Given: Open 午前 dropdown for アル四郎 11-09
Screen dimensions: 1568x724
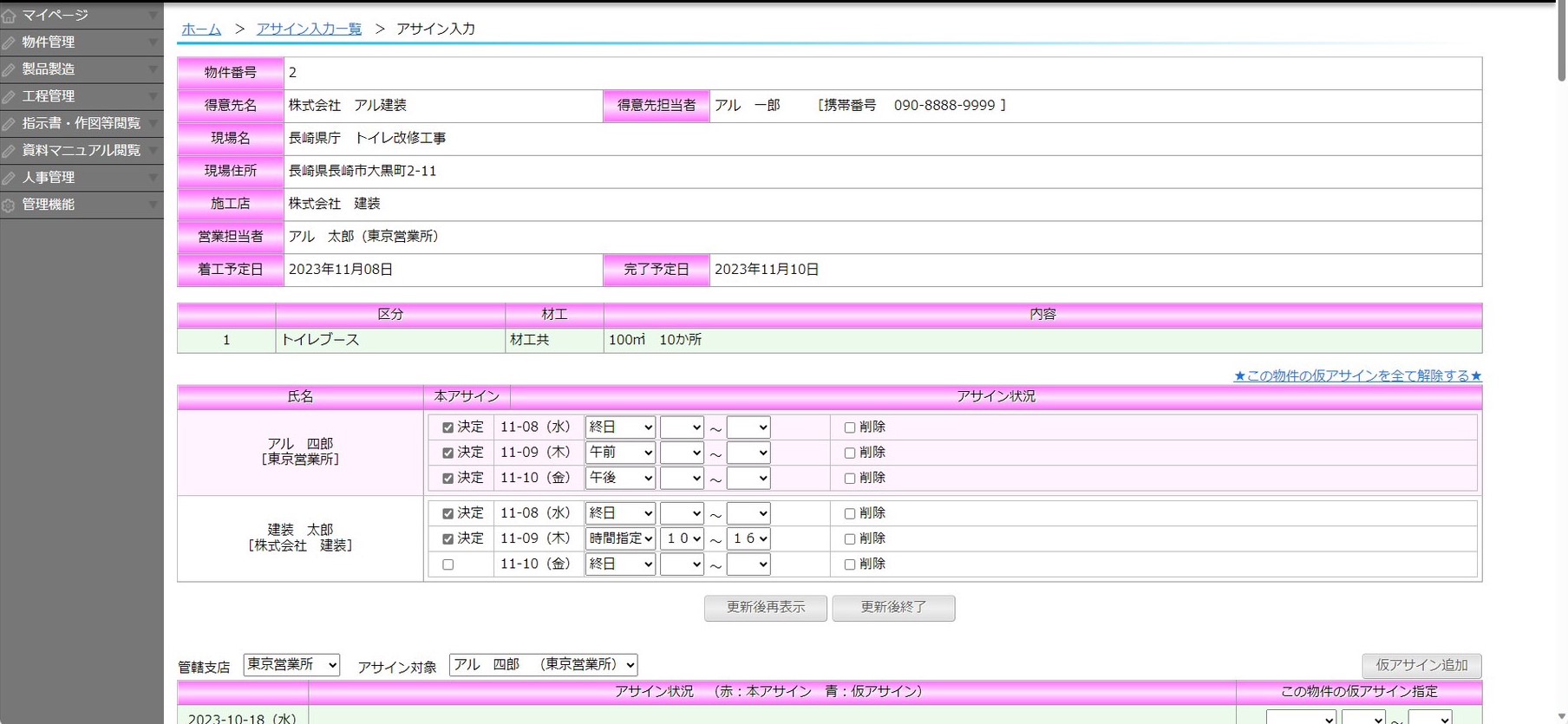Looking at the screenshot, I should 620,452.
